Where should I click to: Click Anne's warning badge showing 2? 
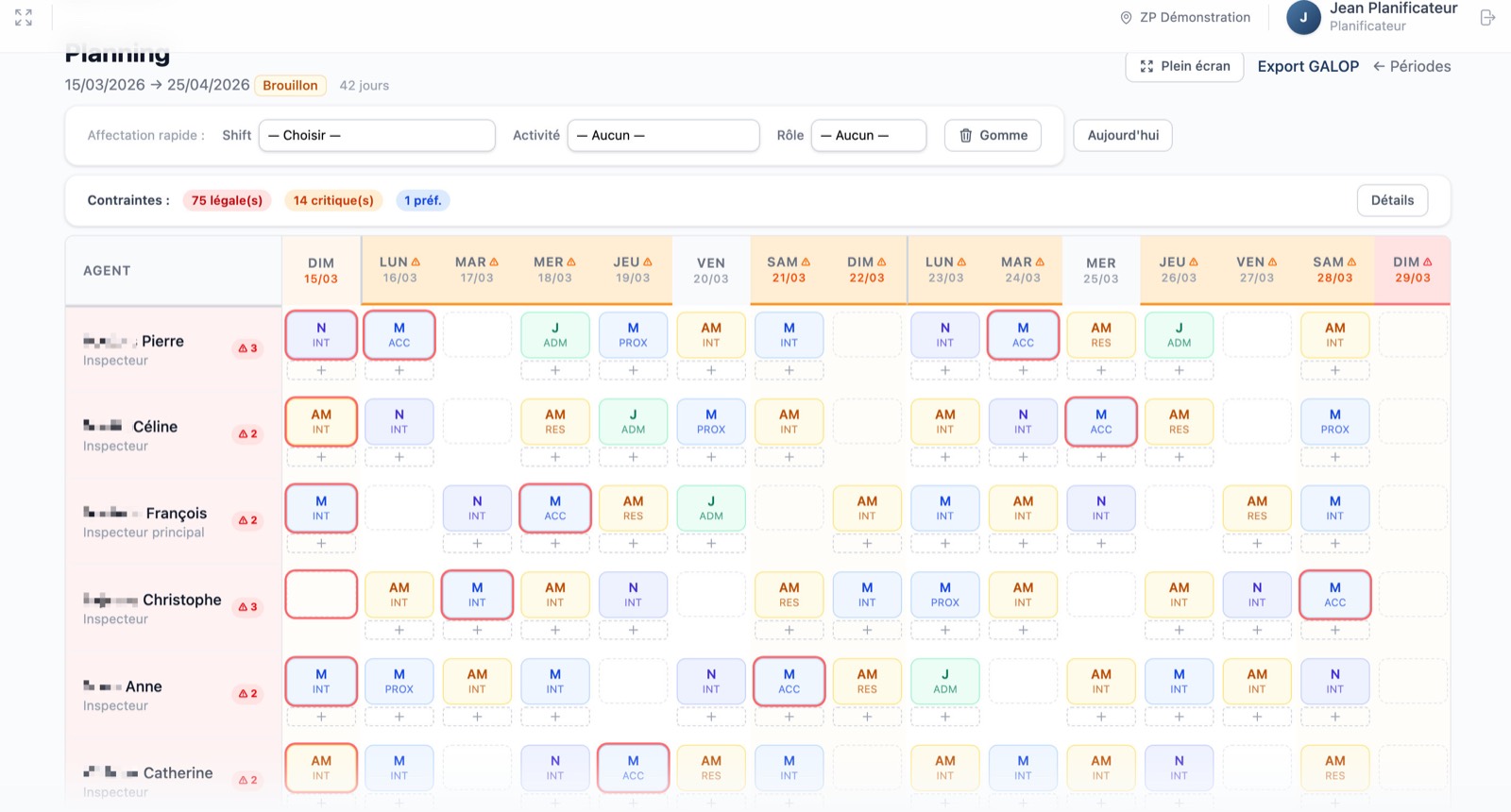pyautogui.click(x=247, y=694)
